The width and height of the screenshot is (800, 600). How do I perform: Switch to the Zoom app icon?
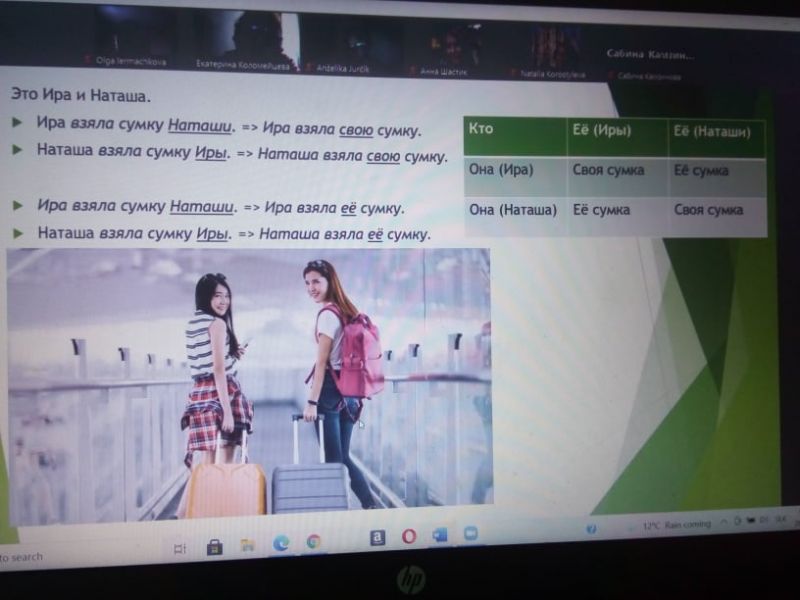pyautogui.click(x=470, y=534)
